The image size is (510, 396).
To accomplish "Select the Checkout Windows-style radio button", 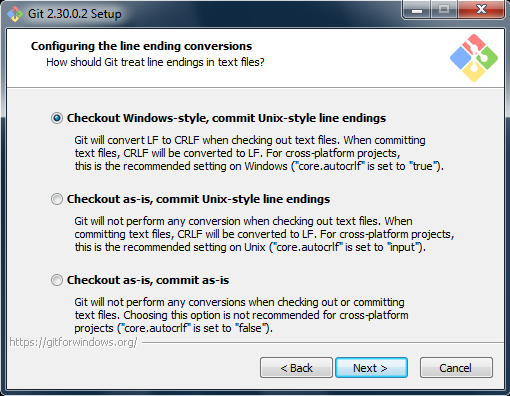I will (x=57, y=118).
